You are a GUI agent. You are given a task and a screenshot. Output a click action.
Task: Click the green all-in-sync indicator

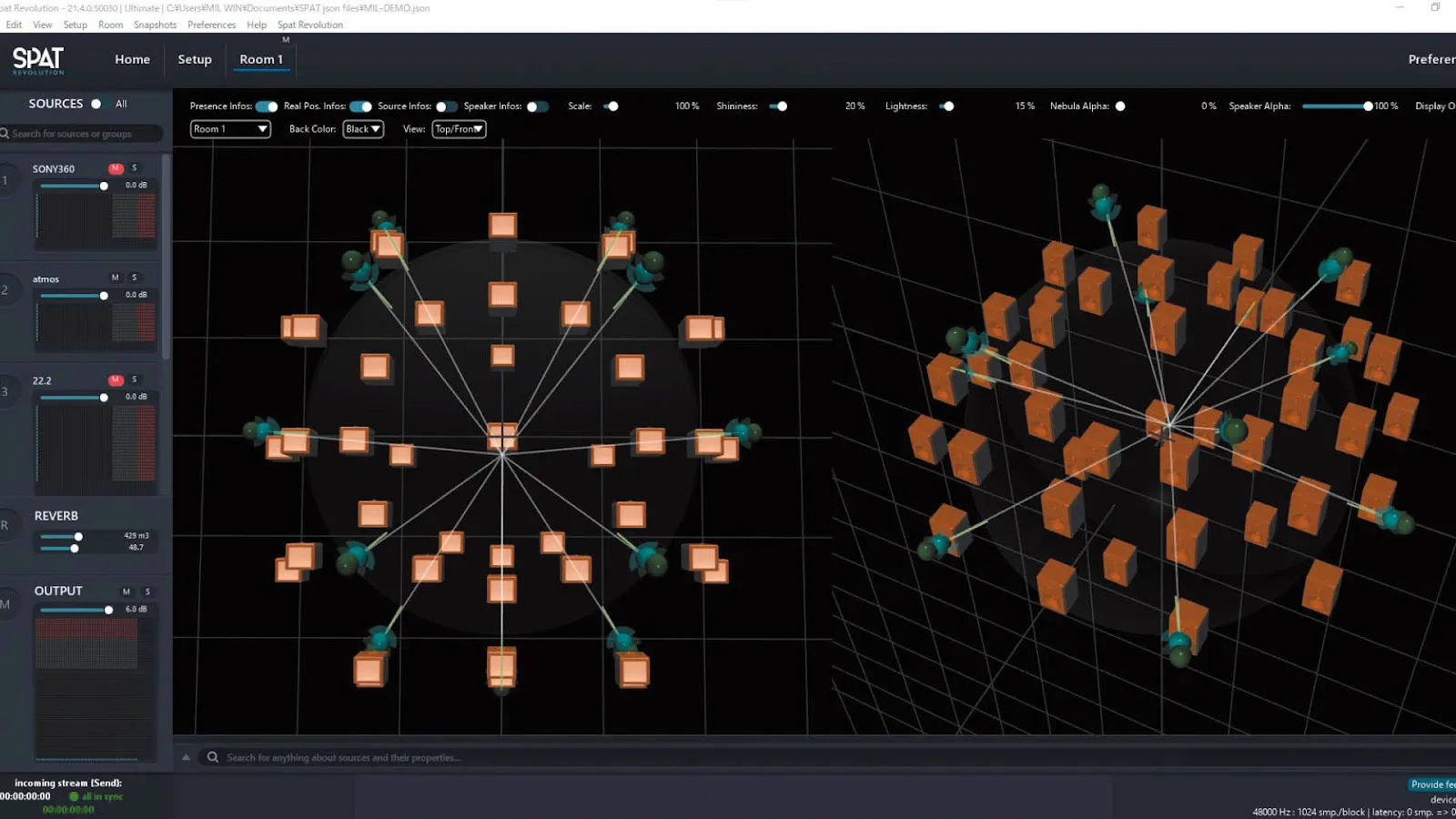(x=74, y=796)
